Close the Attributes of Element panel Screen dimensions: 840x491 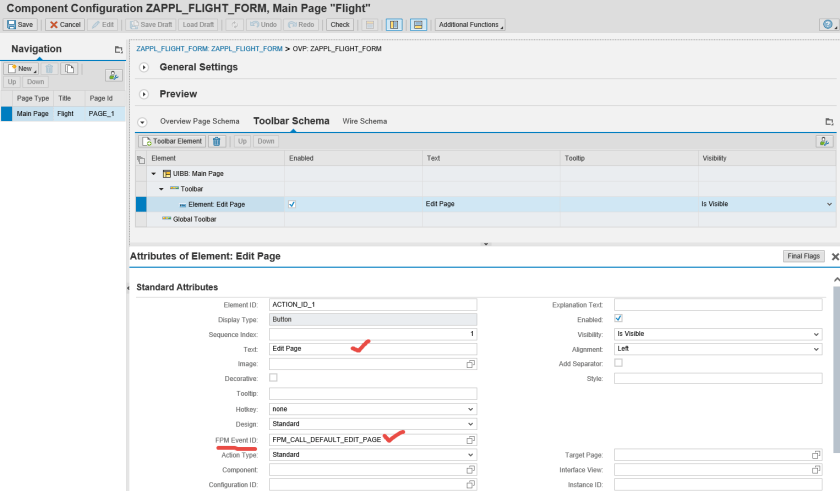tap(835, 257)
